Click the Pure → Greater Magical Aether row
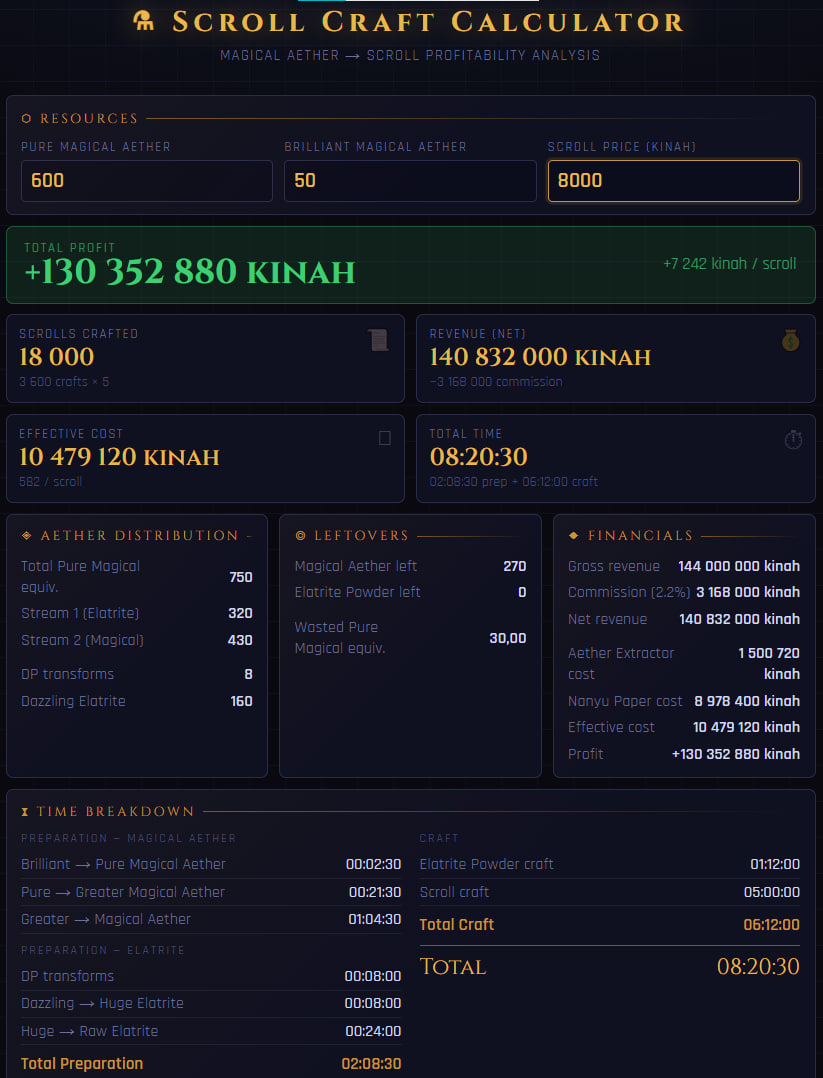The image size is (823, 1078). tap(211, 892)
